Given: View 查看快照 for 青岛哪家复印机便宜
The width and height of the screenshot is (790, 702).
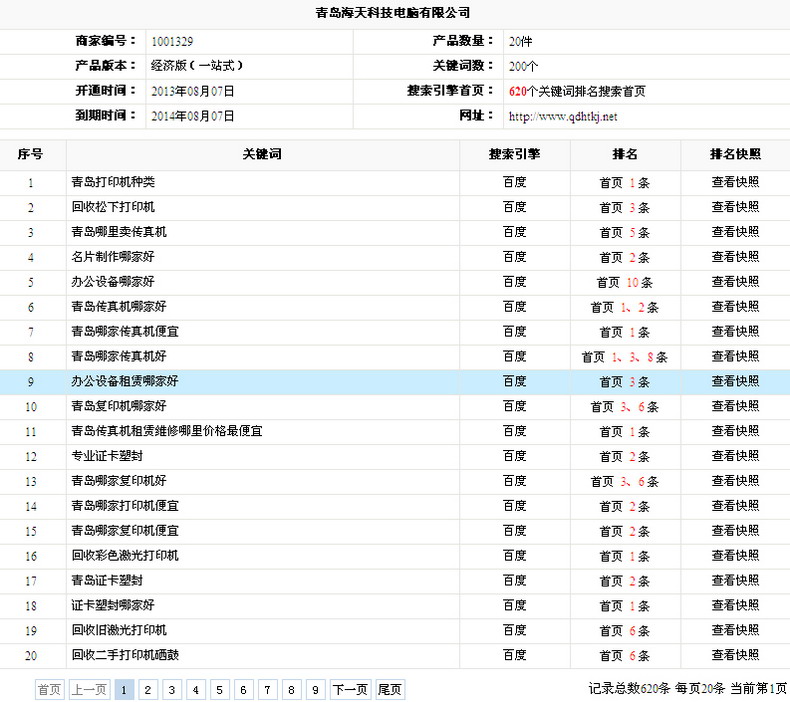Looking at the screenshot, I should 735,531.
